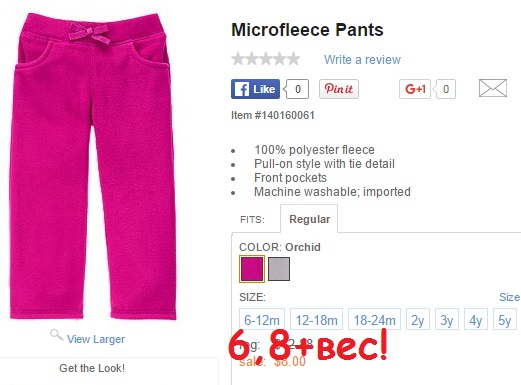The width and height of the screenshot is (521, 385).
Task: Click the Google +1 count bubble
Action: pyautogui.click(x=445, y=89)
